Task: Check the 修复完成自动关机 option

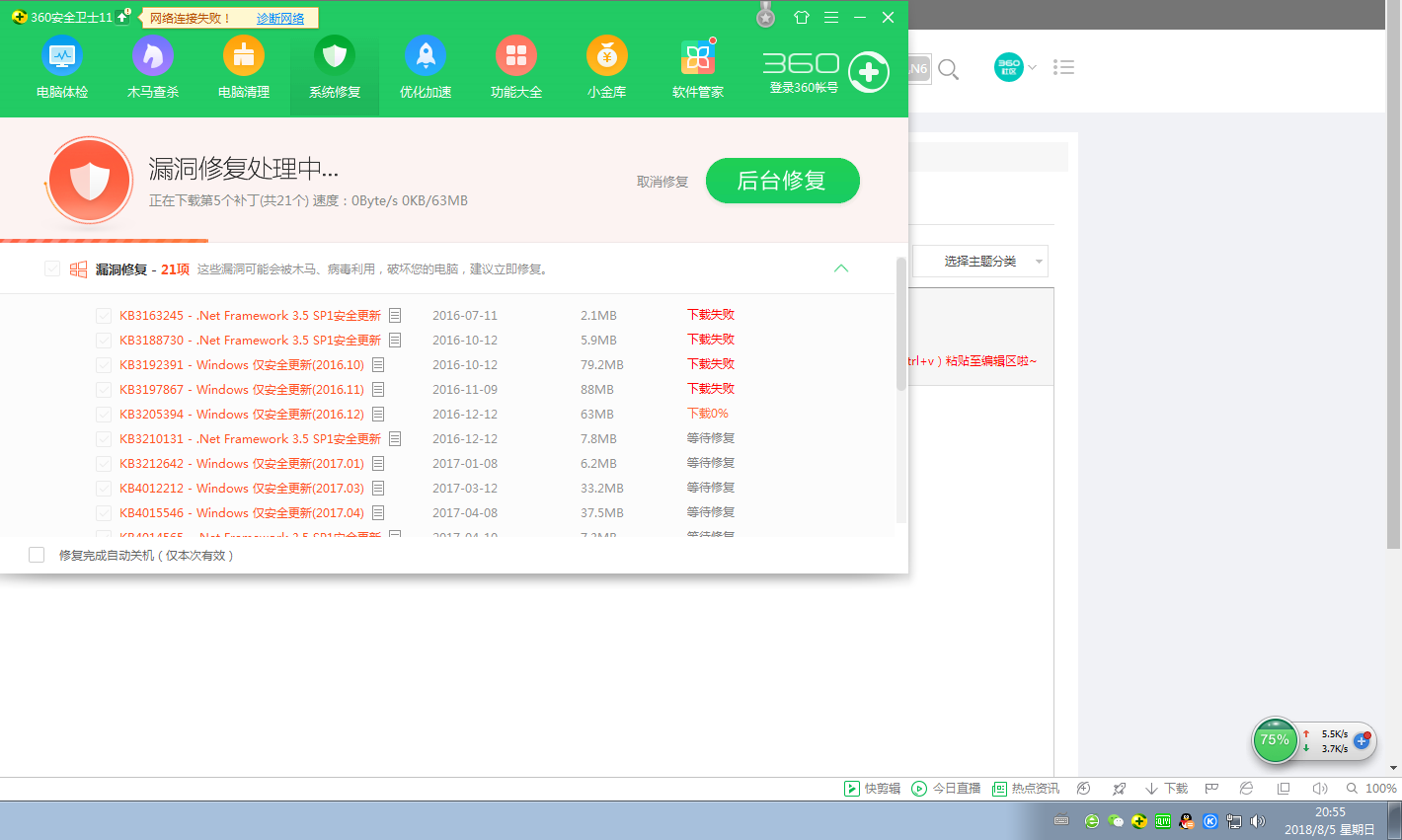Action: coord(37,555)
